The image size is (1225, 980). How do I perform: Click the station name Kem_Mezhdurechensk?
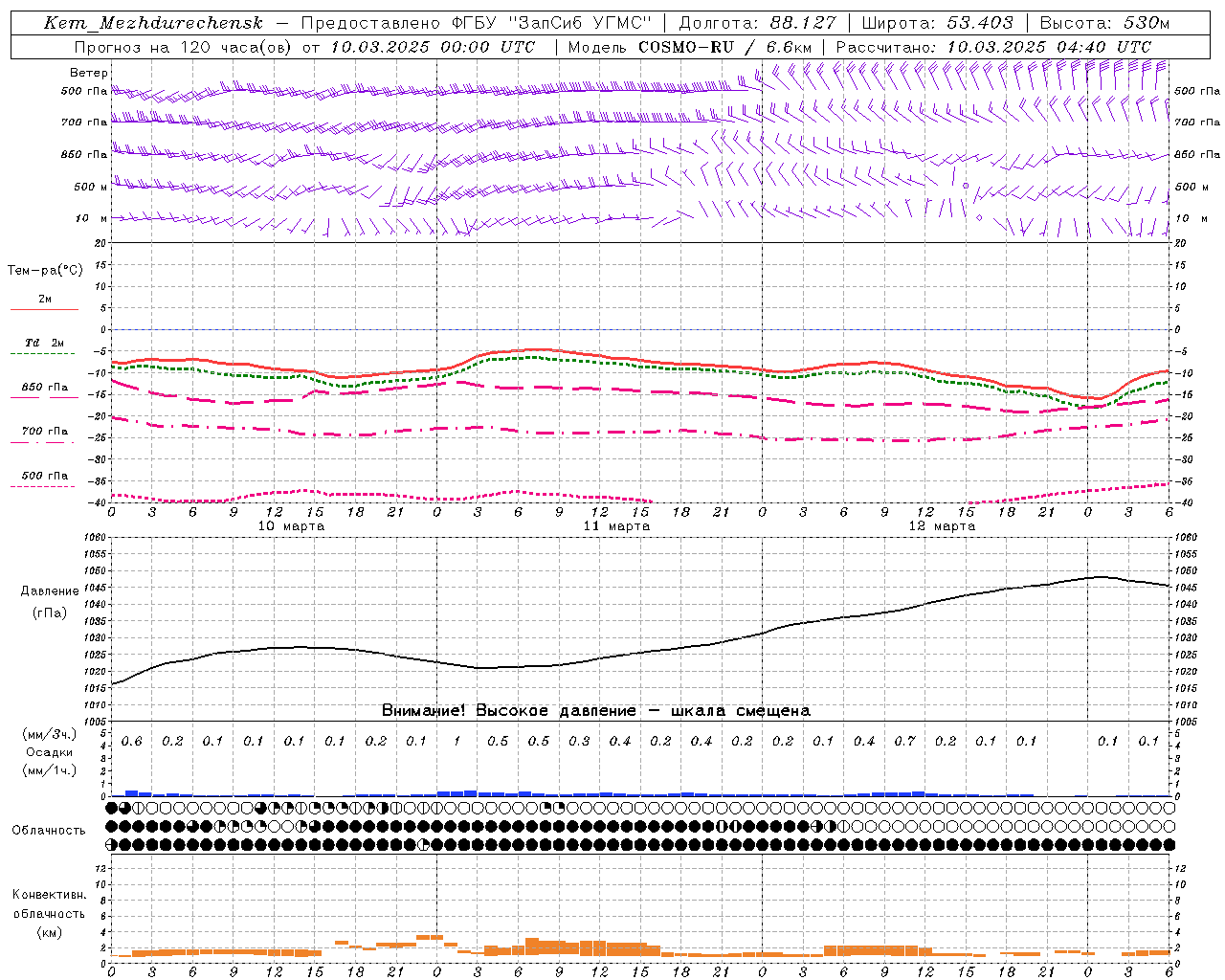click(153, 23)
